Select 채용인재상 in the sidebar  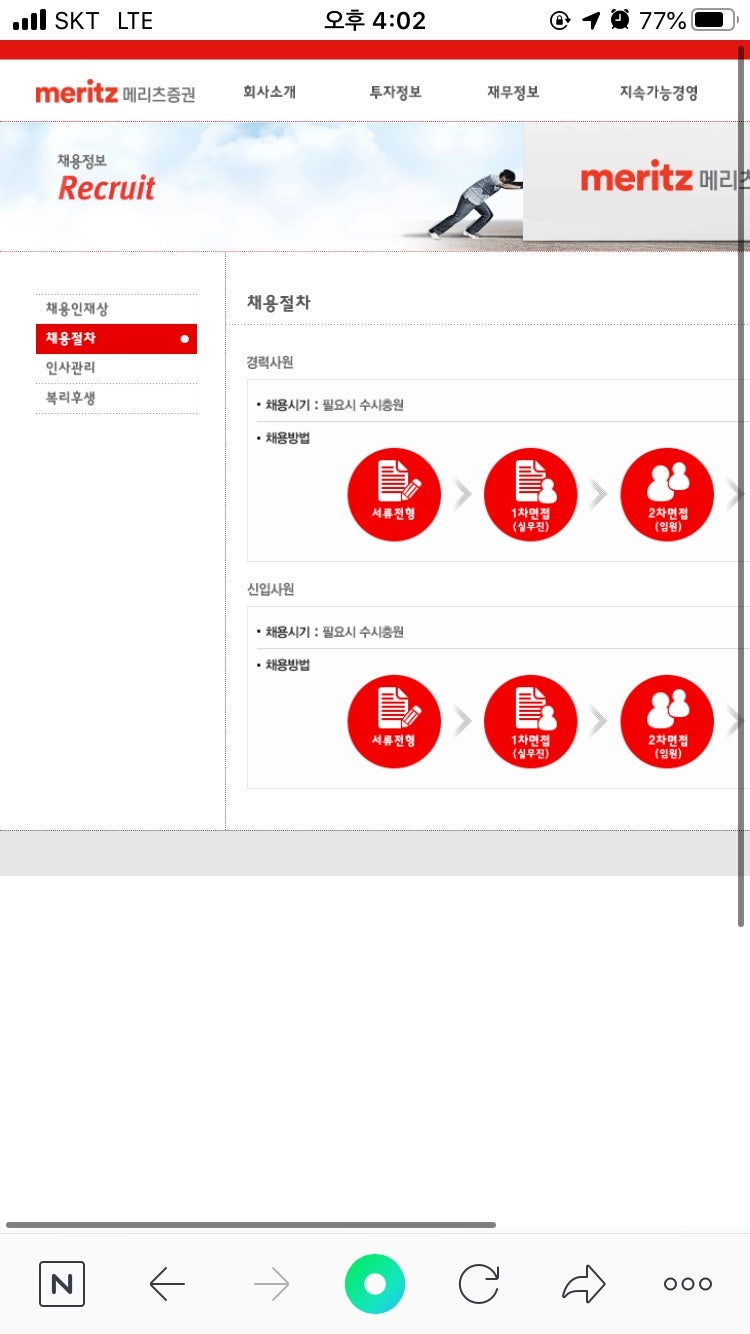pos(78,309)
